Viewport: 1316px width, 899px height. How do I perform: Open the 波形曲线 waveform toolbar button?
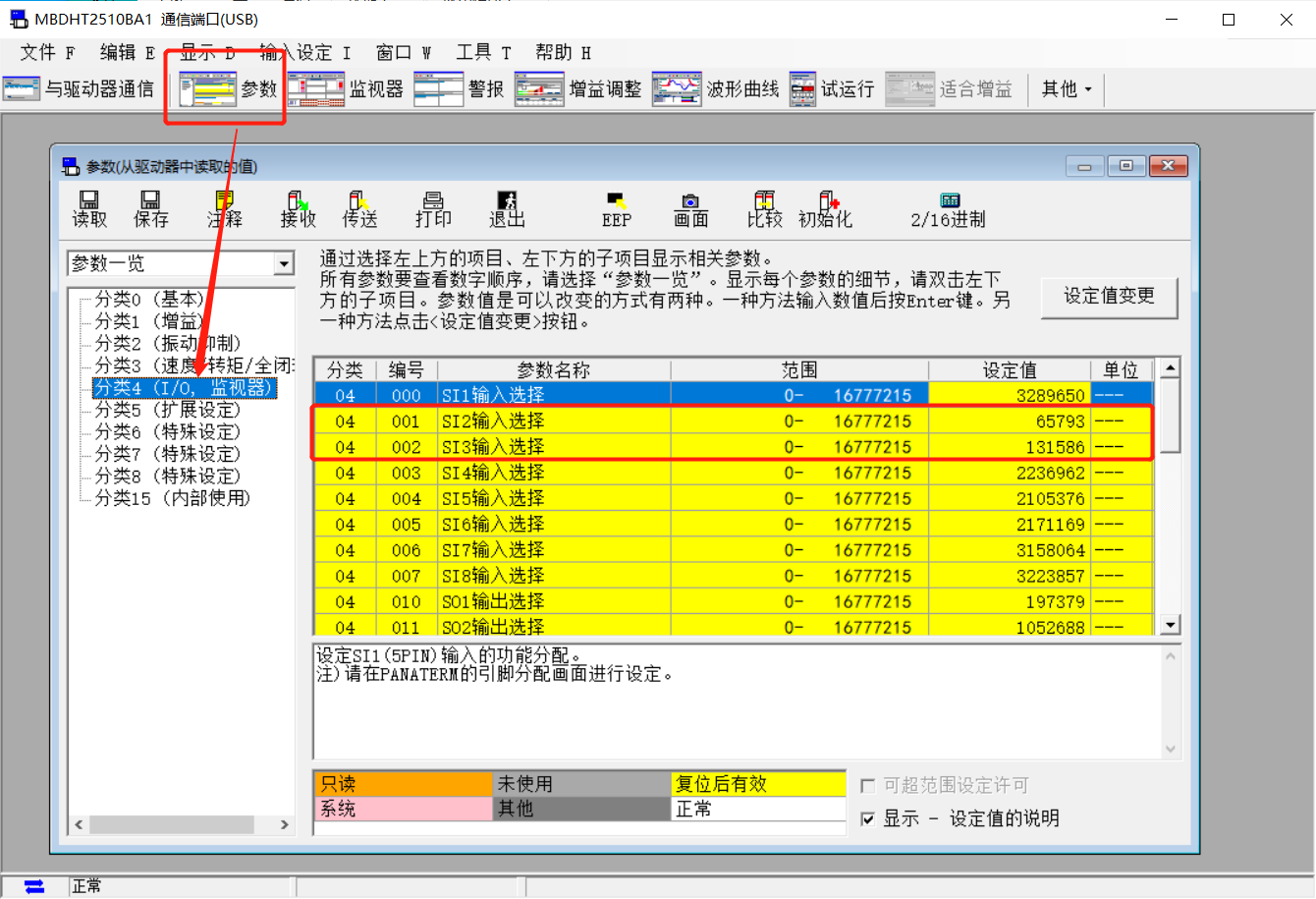point(716,89)
